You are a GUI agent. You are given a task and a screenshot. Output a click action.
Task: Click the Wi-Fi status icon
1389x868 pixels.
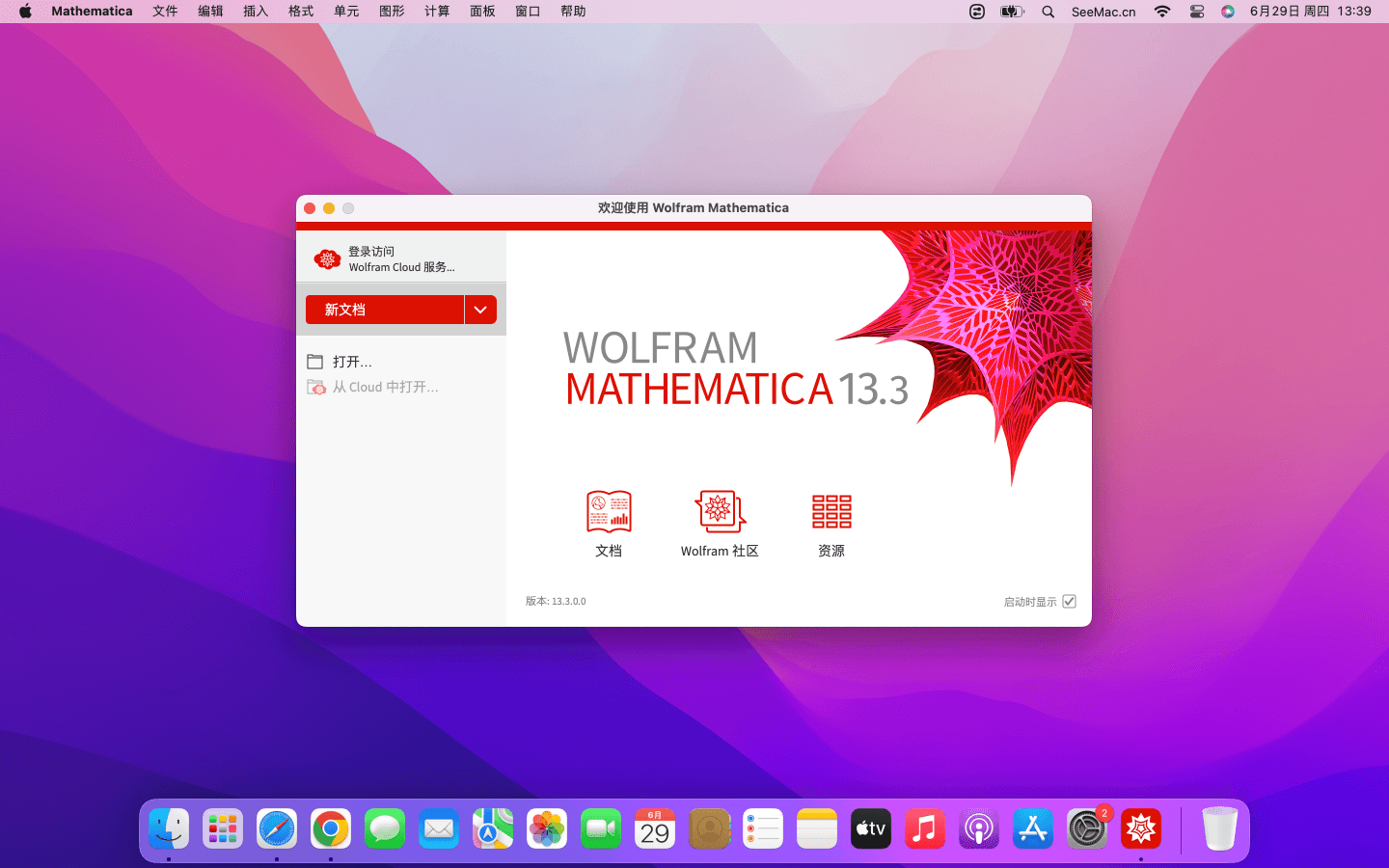(x=1162, y=12)
